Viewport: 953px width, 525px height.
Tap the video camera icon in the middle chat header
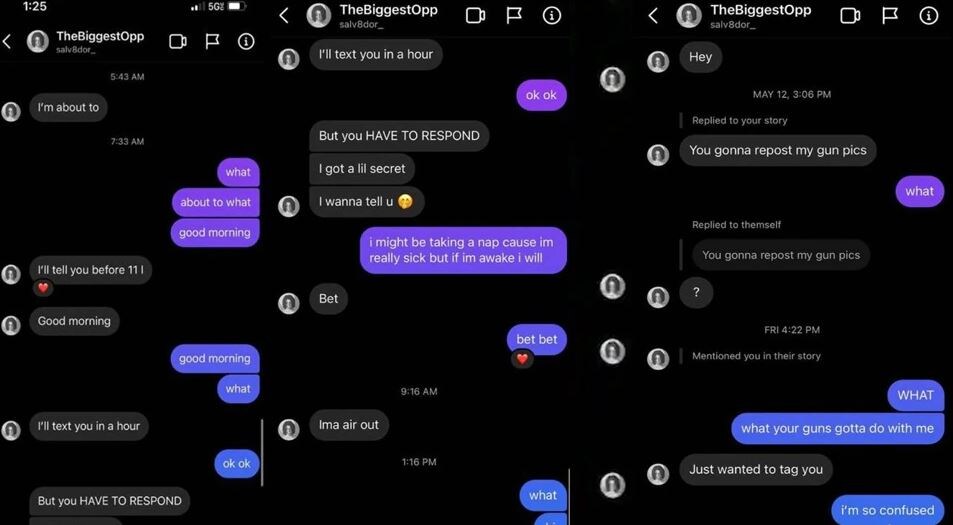pos(475,16)
